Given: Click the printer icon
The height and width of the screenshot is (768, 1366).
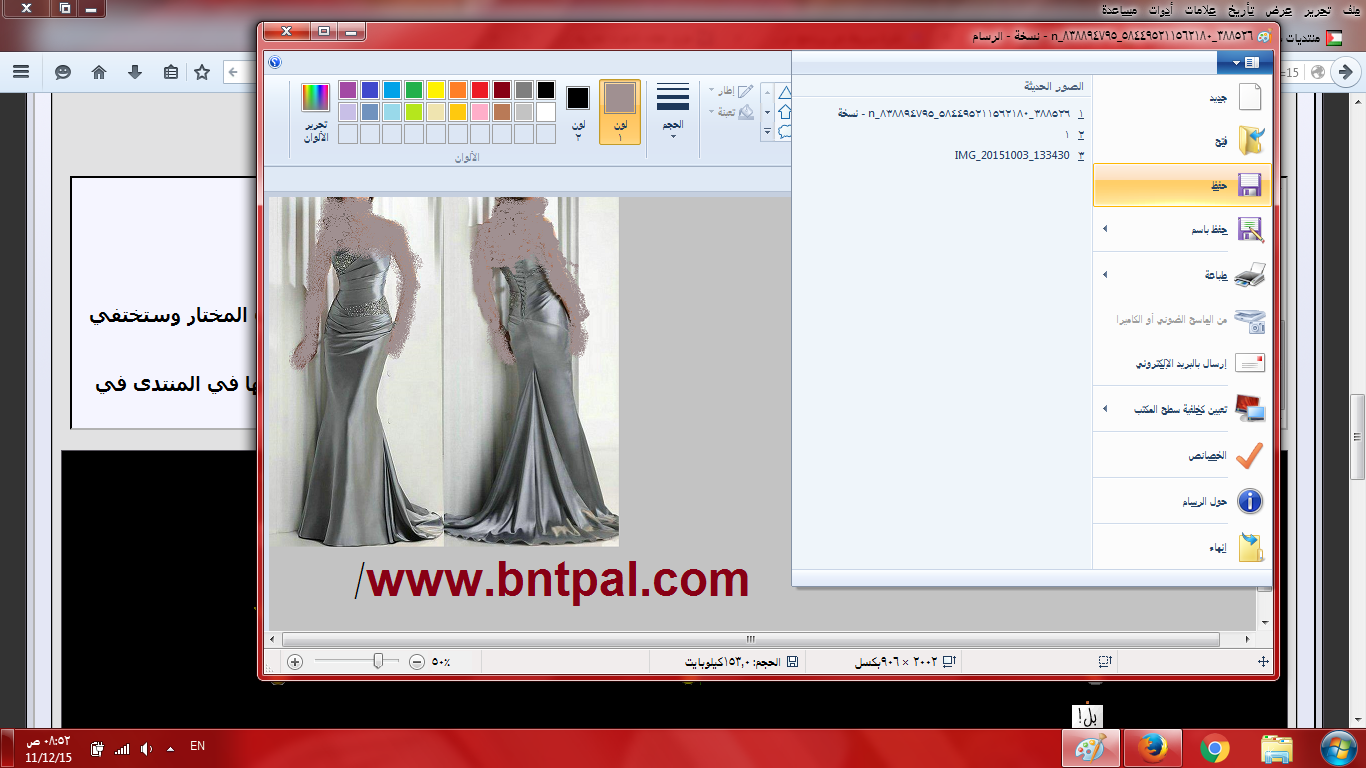Looking at the screenshot, I should click(1249, 274).
